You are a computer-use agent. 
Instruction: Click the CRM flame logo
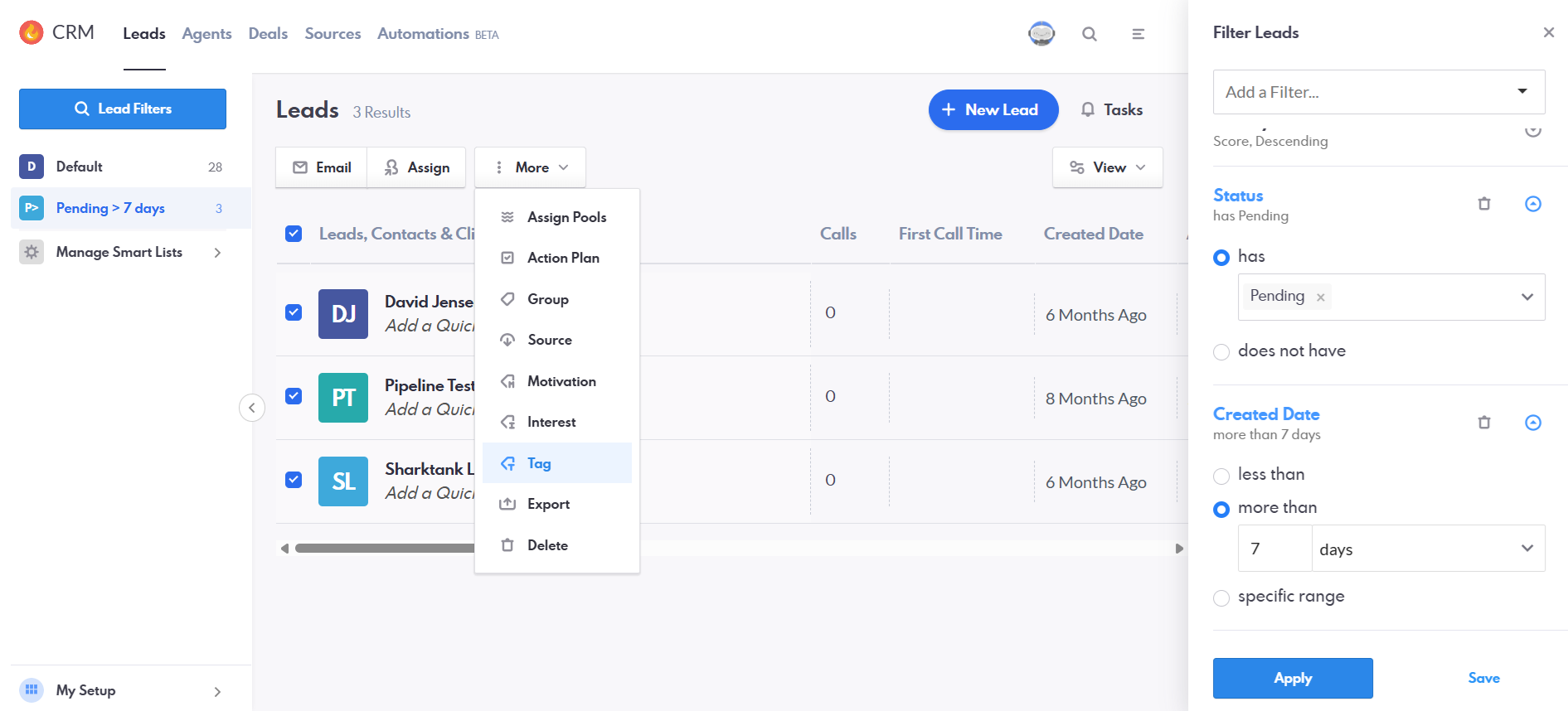(x=32, y=32)
